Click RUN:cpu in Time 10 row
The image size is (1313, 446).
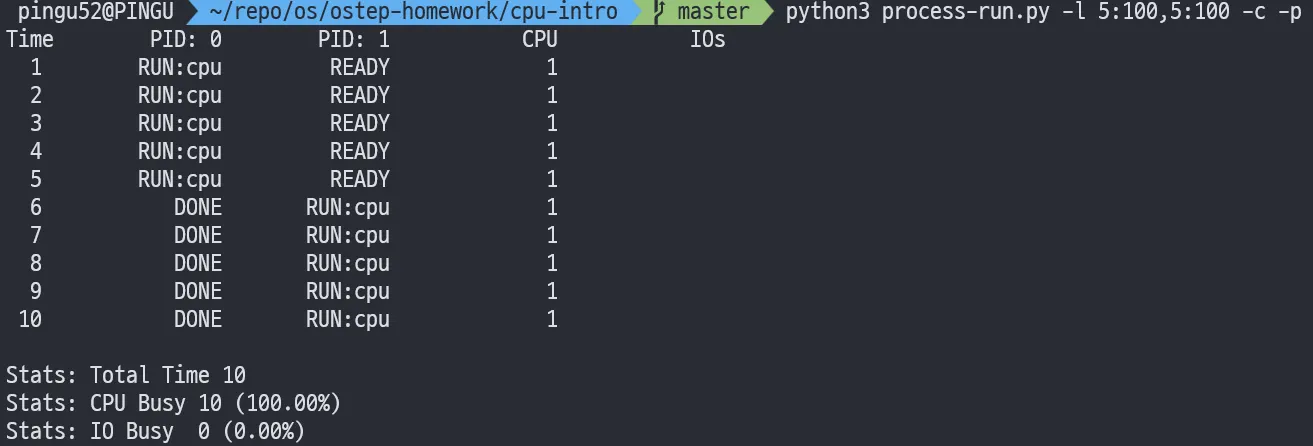coord(348,320)
